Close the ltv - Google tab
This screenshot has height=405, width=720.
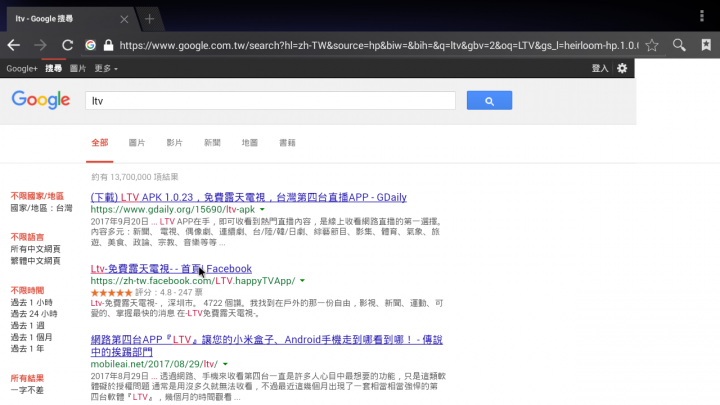pyautogui.click(x=124, y=19)
